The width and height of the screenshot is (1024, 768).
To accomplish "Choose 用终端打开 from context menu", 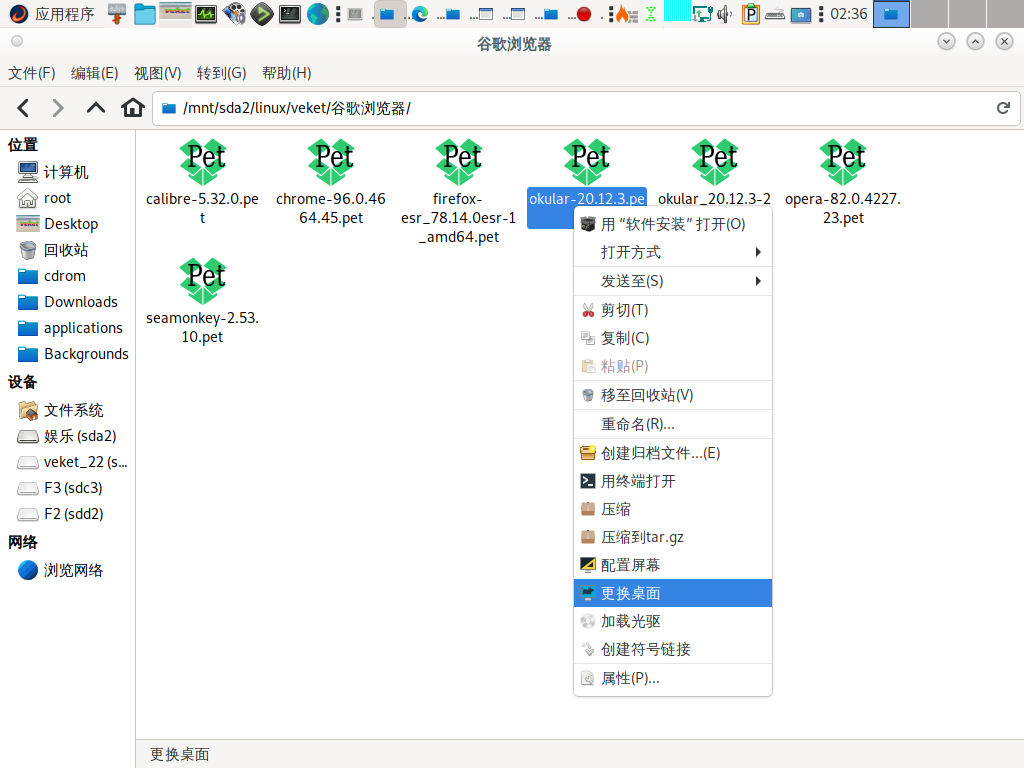I will (x=673, y=481).
